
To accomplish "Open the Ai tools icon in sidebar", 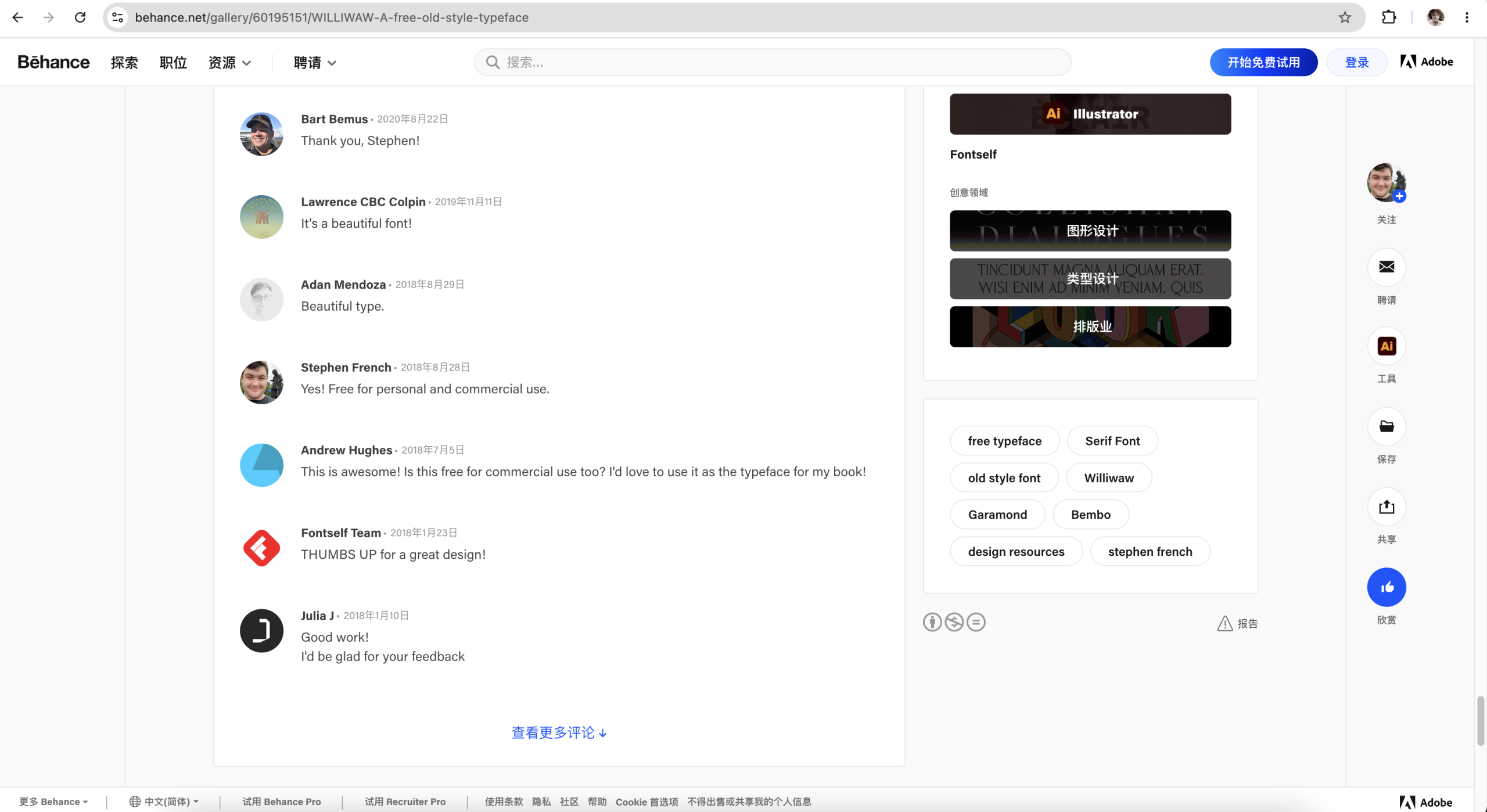I will pos(1387,346).
